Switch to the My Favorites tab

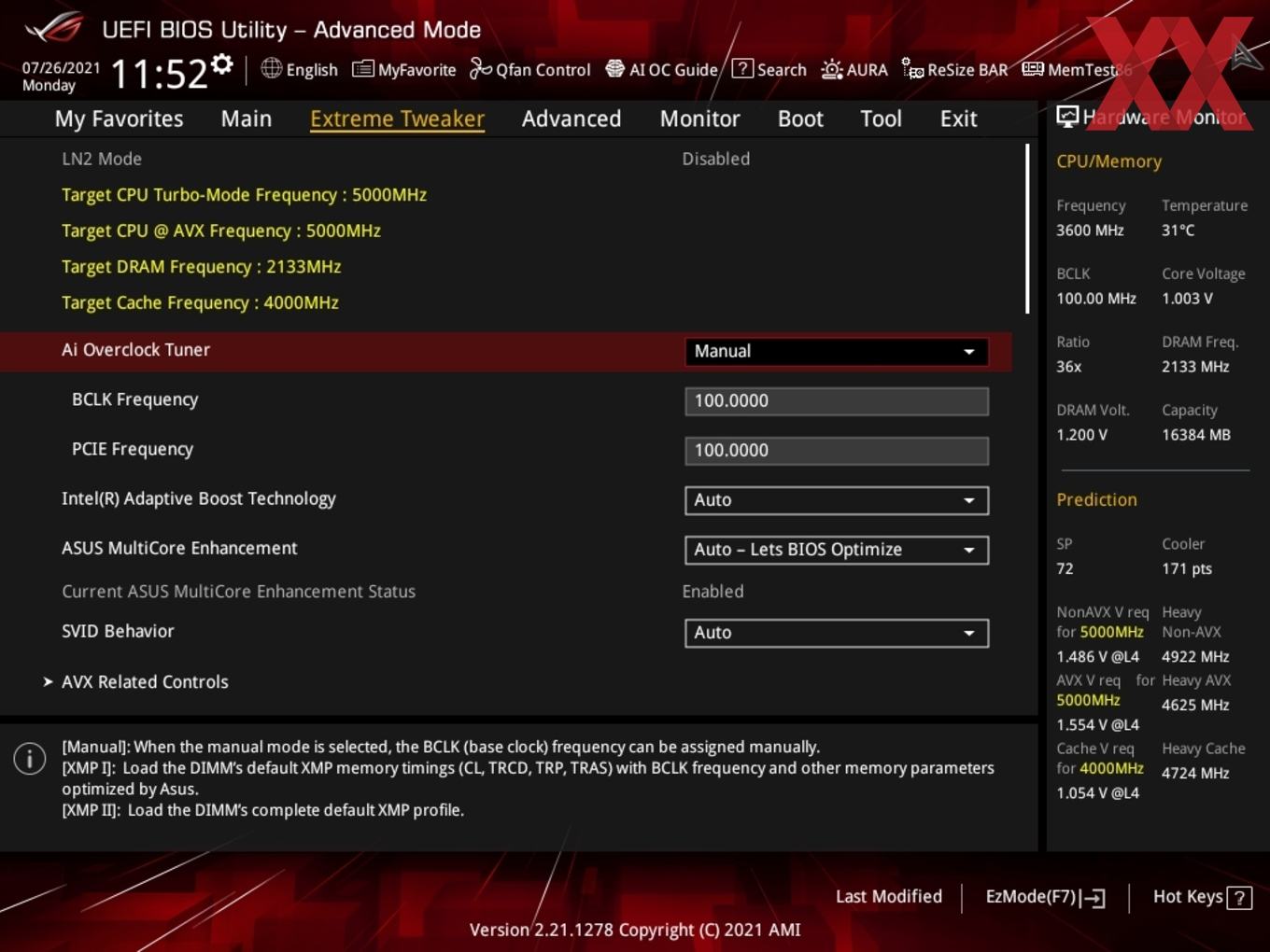click(x=119, y=119)
